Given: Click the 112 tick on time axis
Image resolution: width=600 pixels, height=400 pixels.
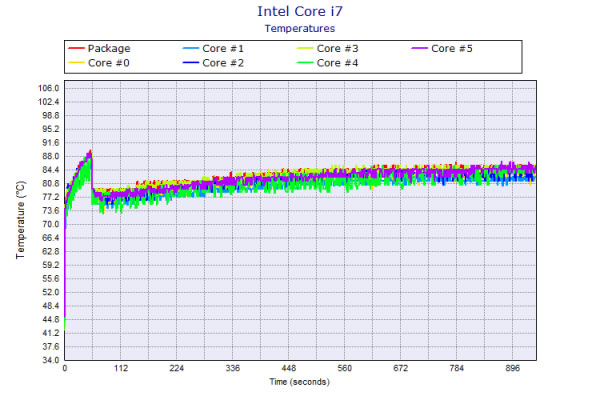Looking at the screenshot, I should coord(121,368).
